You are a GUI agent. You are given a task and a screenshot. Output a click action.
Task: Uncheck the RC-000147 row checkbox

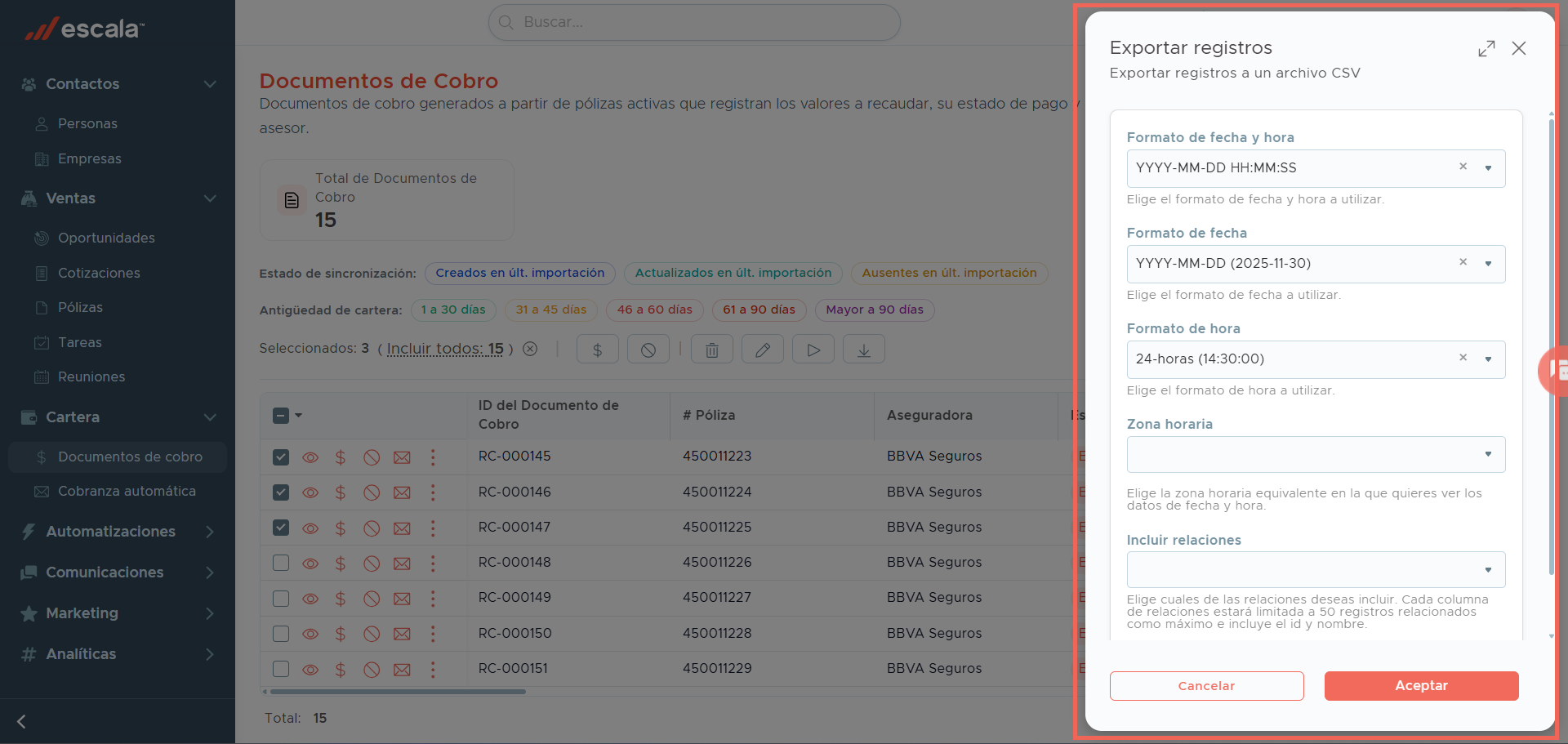(281, 527)
